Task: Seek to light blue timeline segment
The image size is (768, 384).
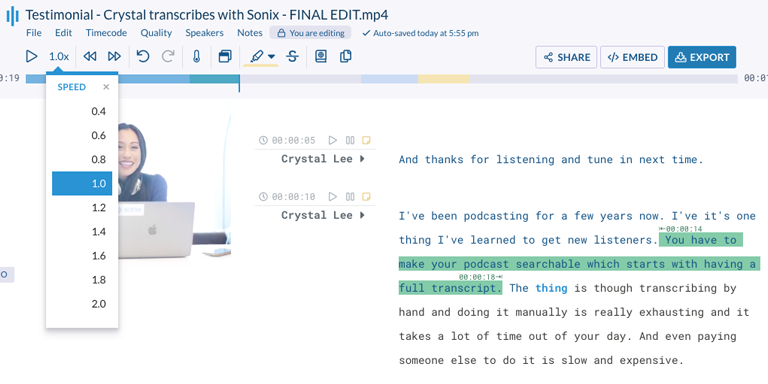Action: coord(389,79)
